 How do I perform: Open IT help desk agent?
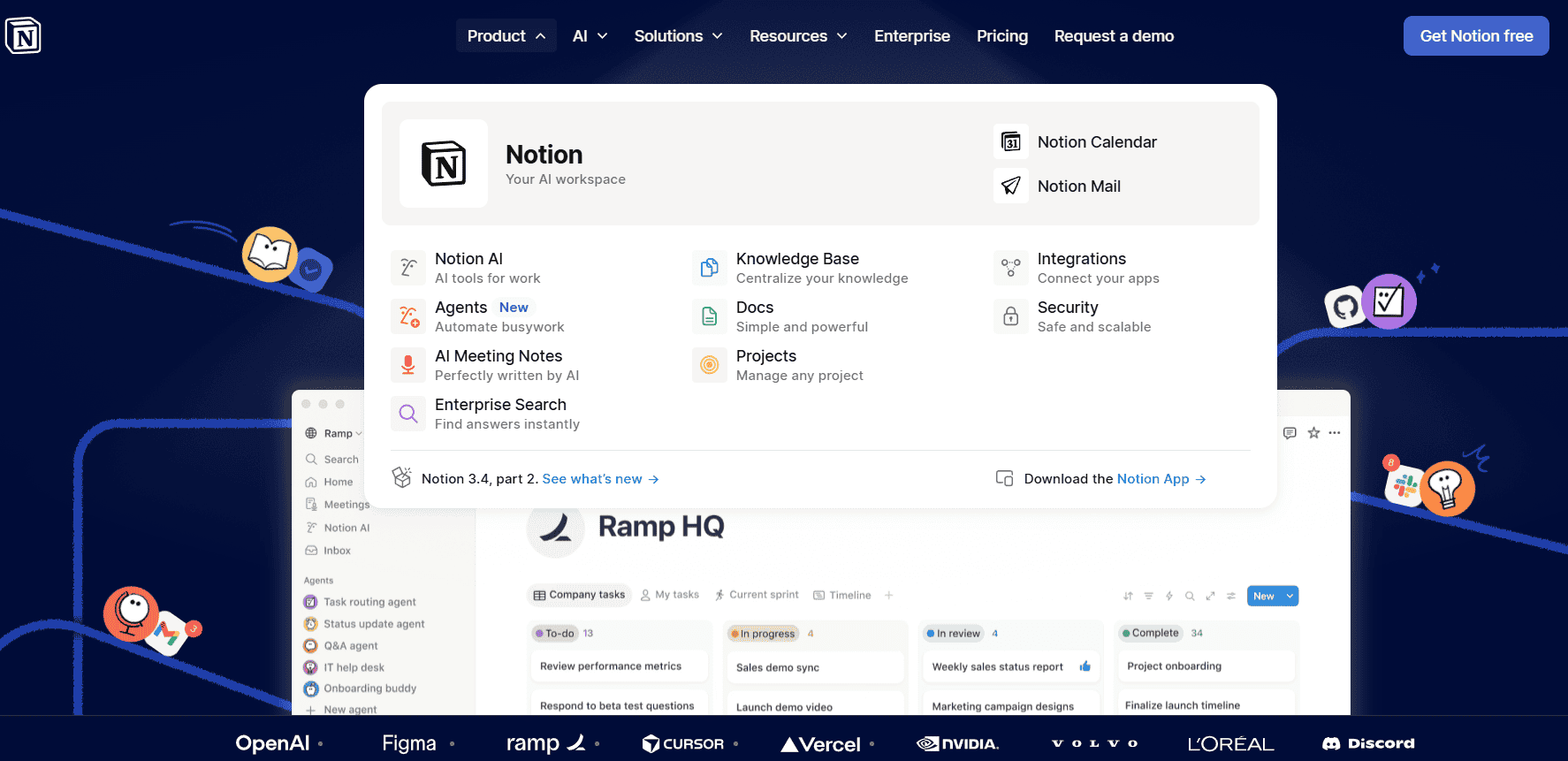(x=344, y=667)
